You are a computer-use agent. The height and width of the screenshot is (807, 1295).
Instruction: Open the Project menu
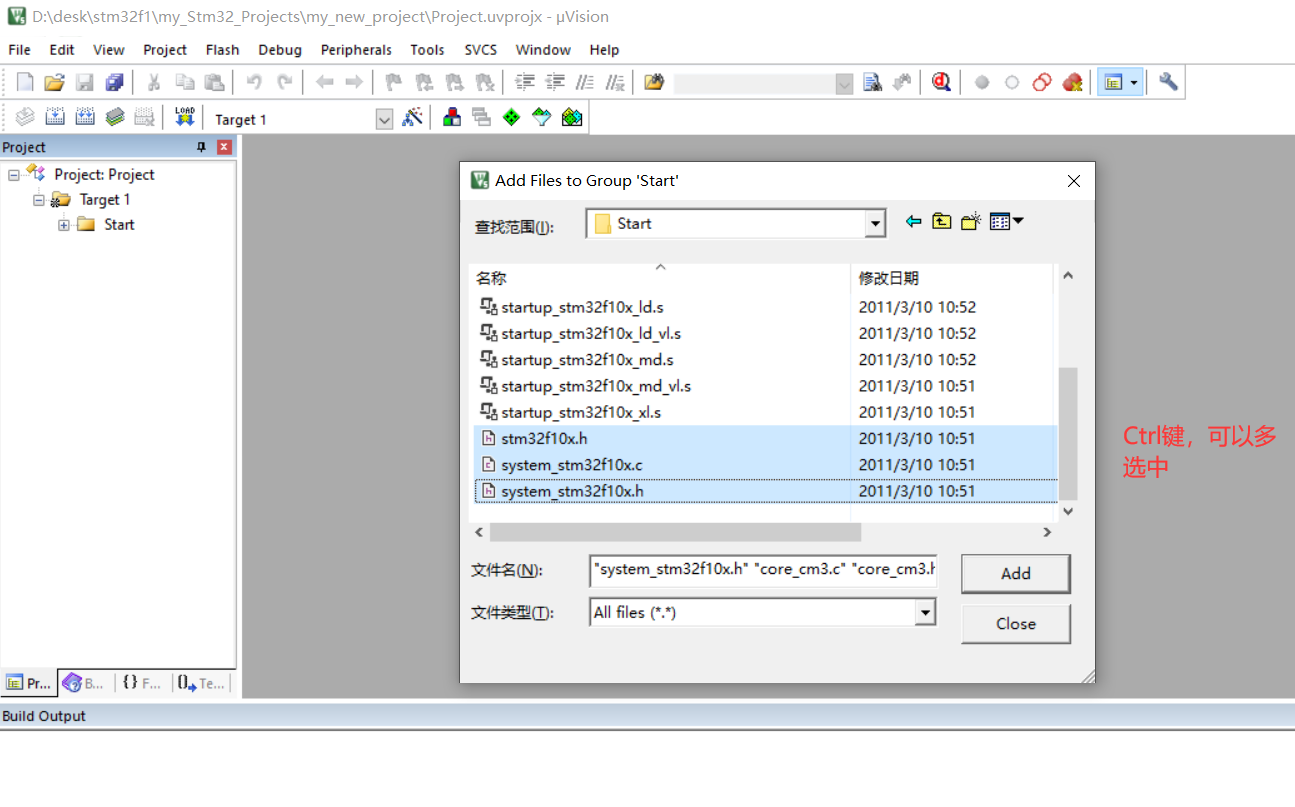pos(165,50)
